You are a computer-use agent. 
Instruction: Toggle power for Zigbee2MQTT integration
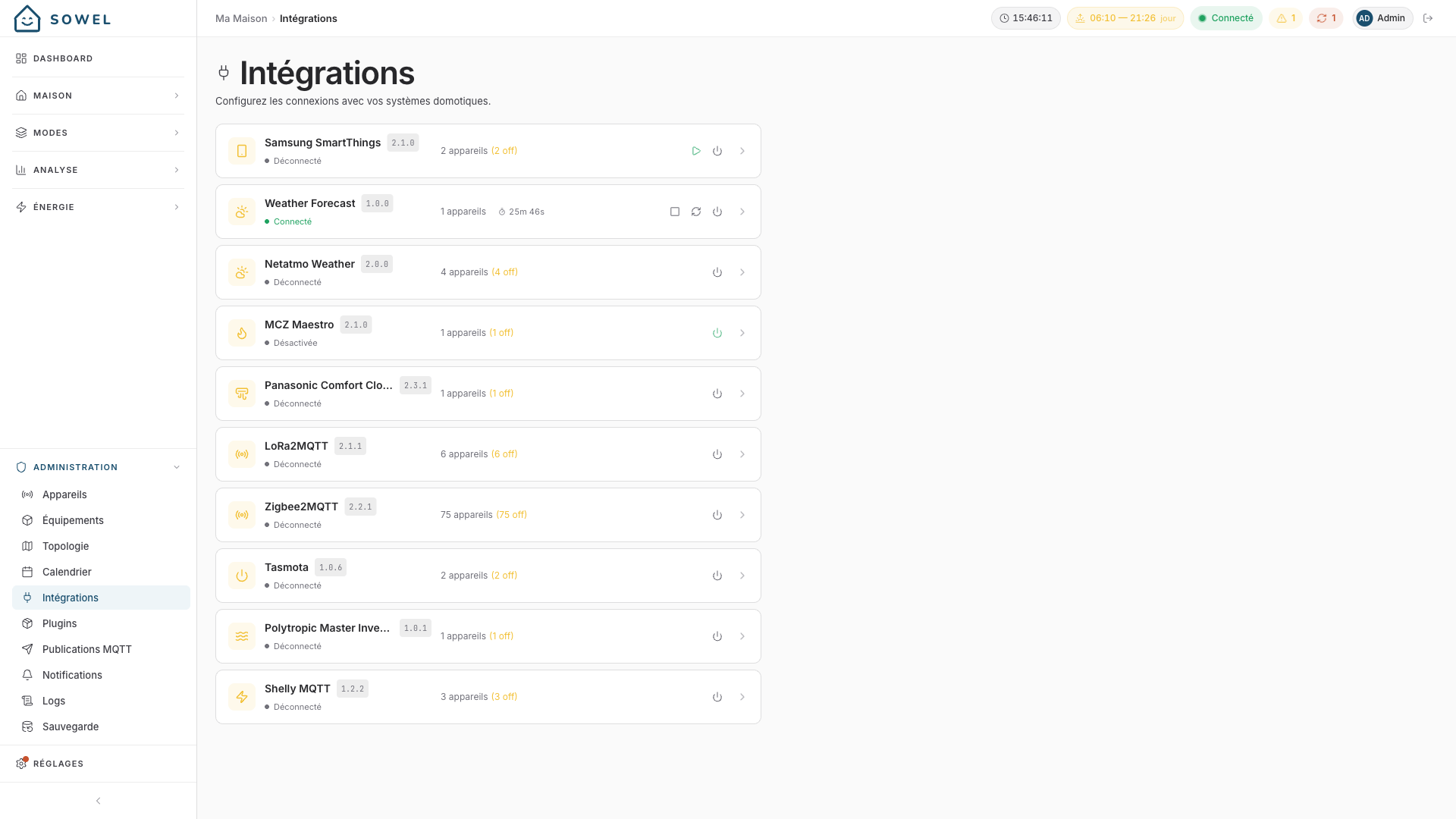pyautogui.click(x=717, y=515)
